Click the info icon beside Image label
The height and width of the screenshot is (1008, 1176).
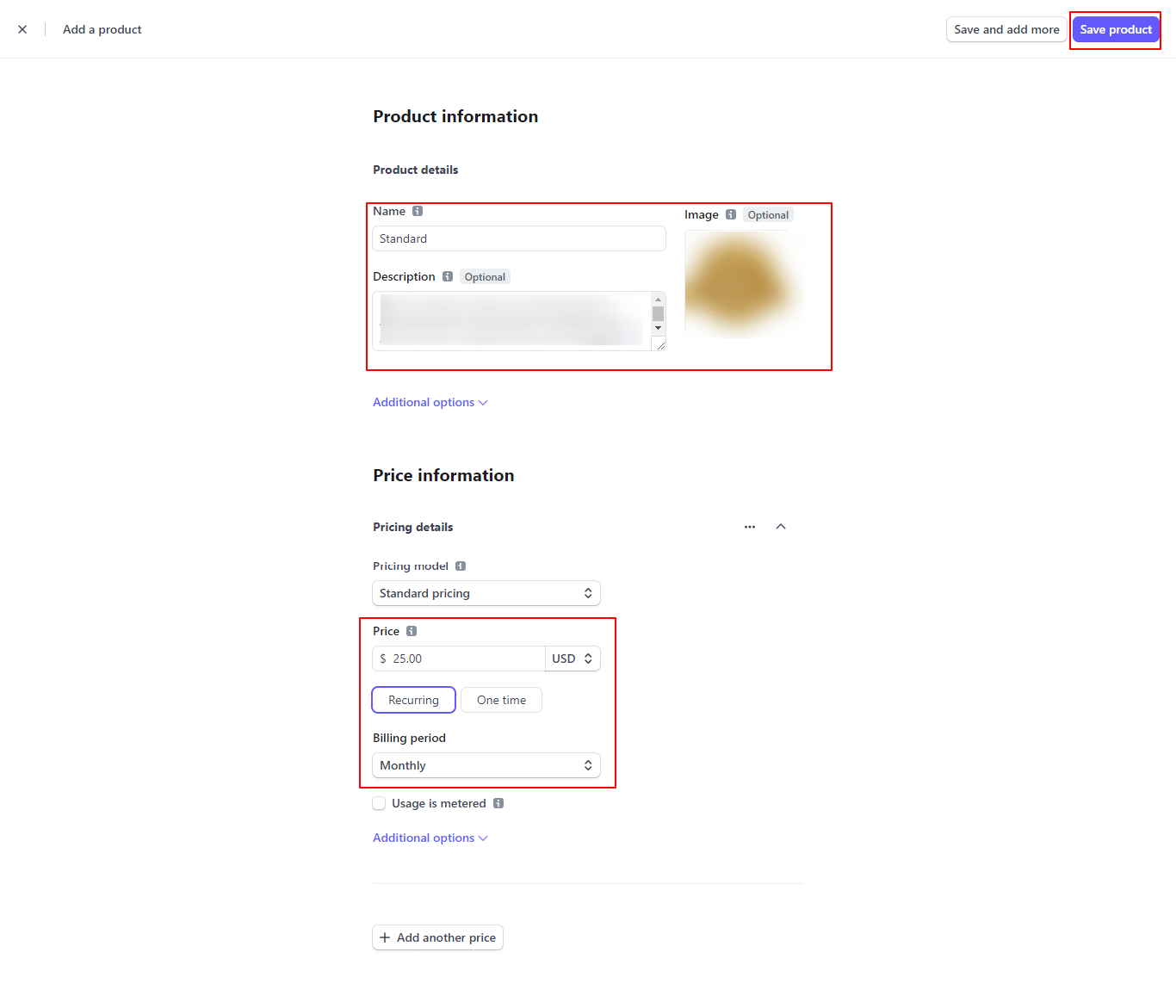[731, 214]
